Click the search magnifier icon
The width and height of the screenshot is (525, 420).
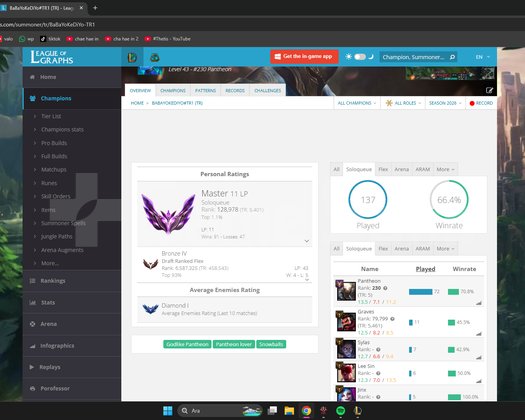point(452,57)
